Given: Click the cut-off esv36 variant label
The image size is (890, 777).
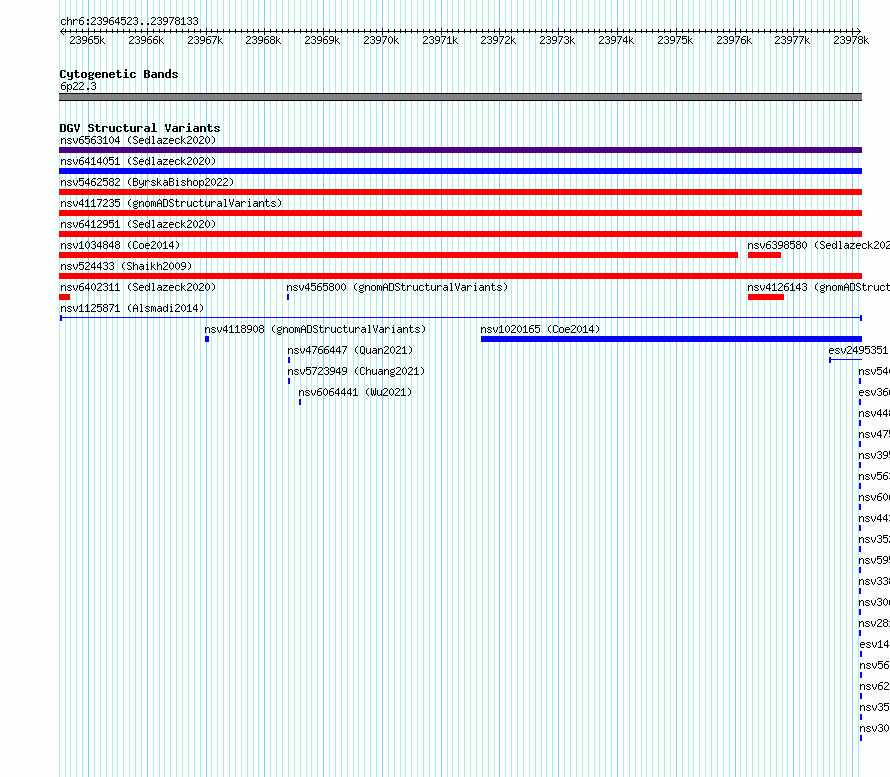Looking at the screenshot, I should [874, 392].
